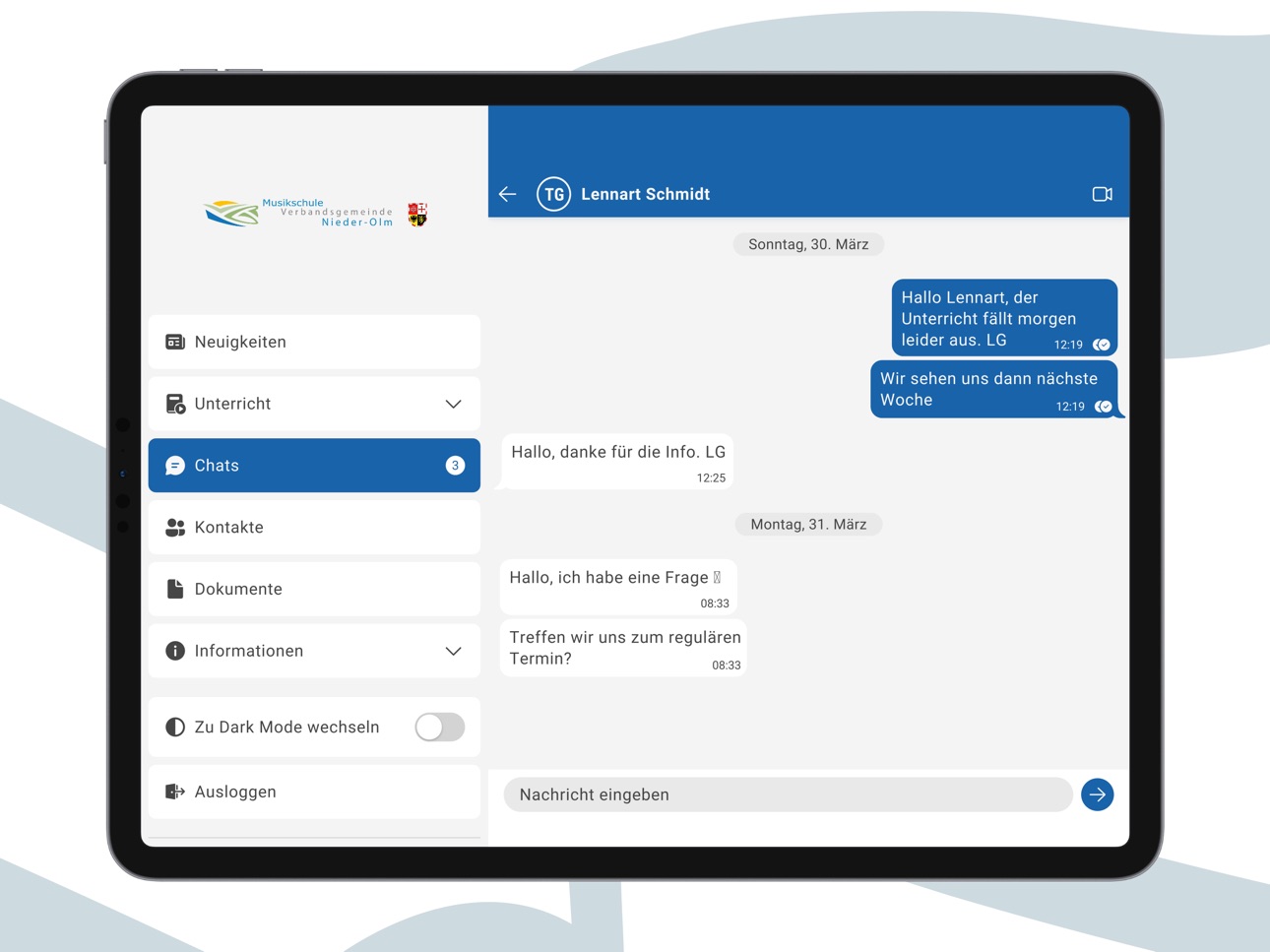1270x952 pixels.
Task: Expand the Informationen submenu chevron
Action: (453, 651)
